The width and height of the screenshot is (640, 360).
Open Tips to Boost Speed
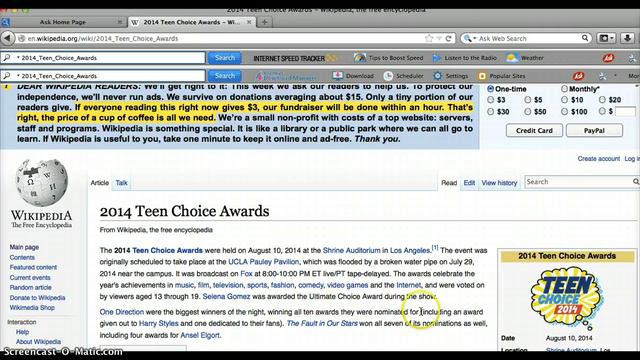(389, 58)
